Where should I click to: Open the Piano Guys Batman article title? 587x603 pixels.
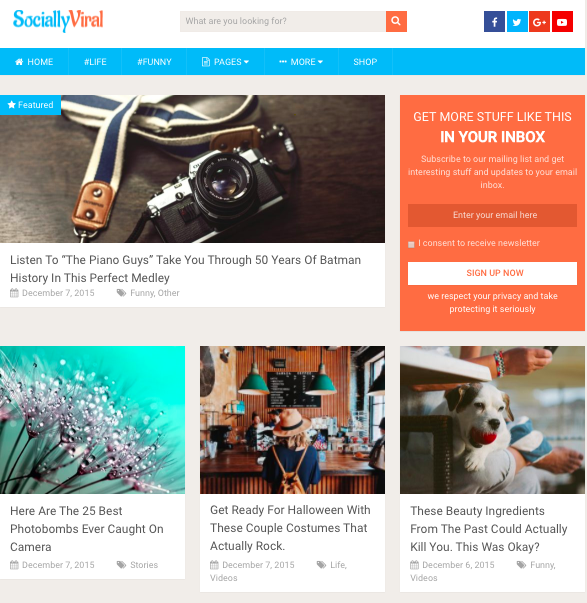coord(185,268)
